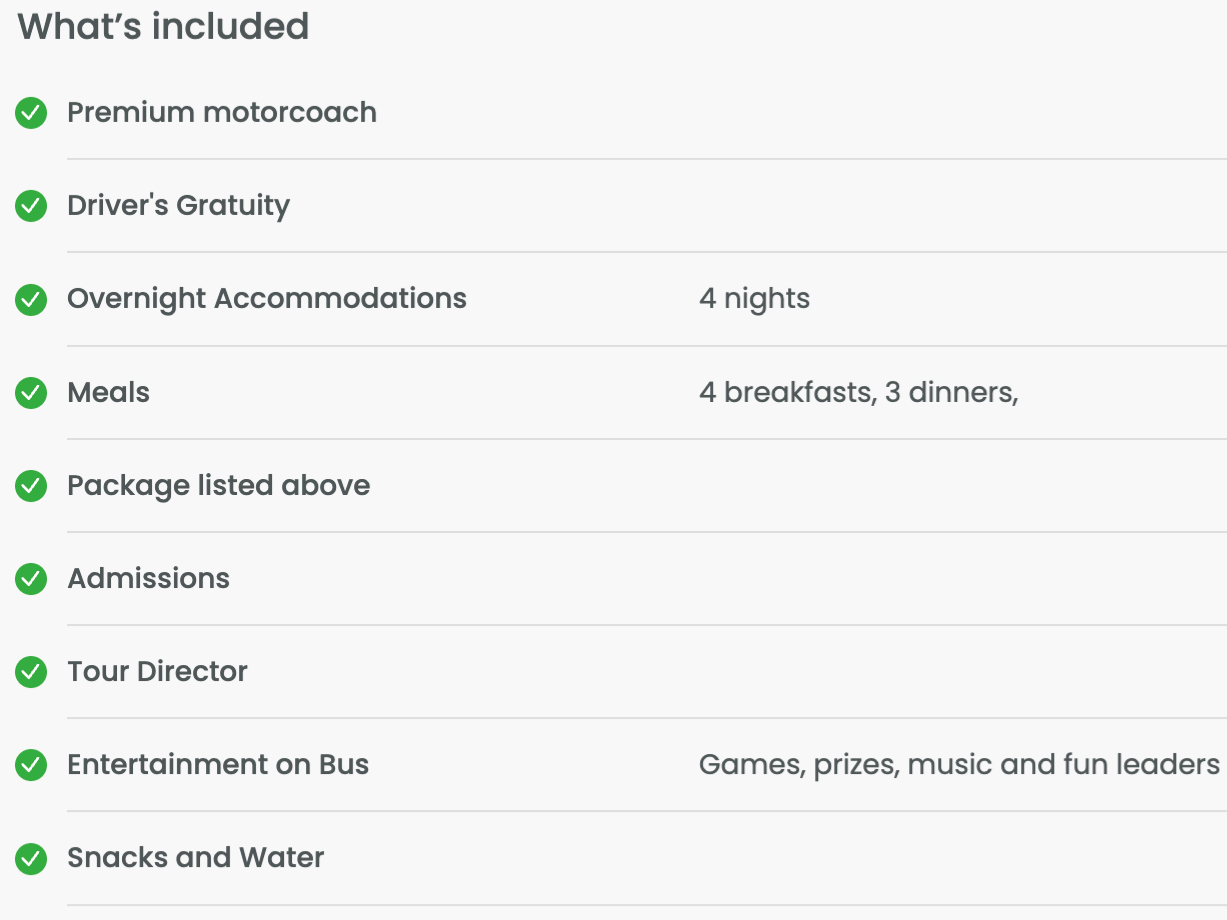
Task: Click "Games, prizes, music and fun leaders" text
Action: click(x=958, y=764)
